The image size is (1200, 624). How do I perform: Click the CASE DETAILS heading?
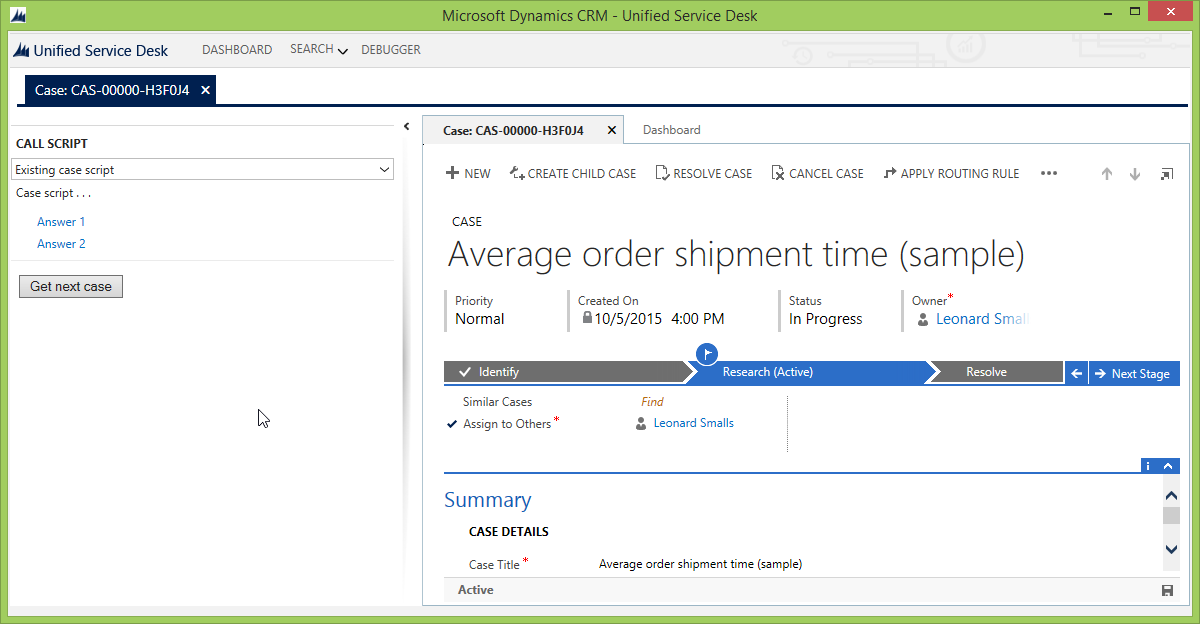tap(508, 532)
